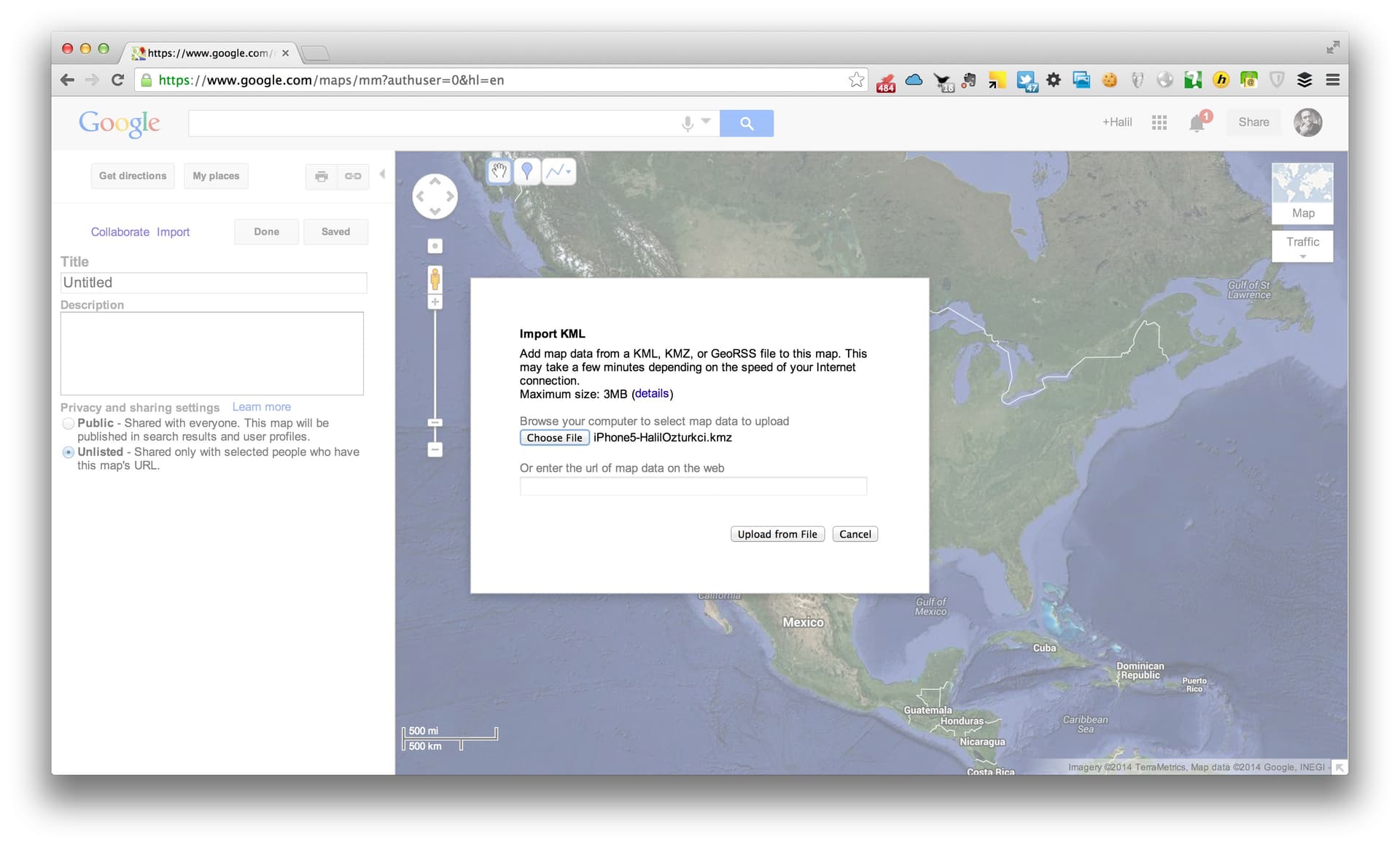Open the Google apps grid
1400x846 pixels.
[1159, 123]
